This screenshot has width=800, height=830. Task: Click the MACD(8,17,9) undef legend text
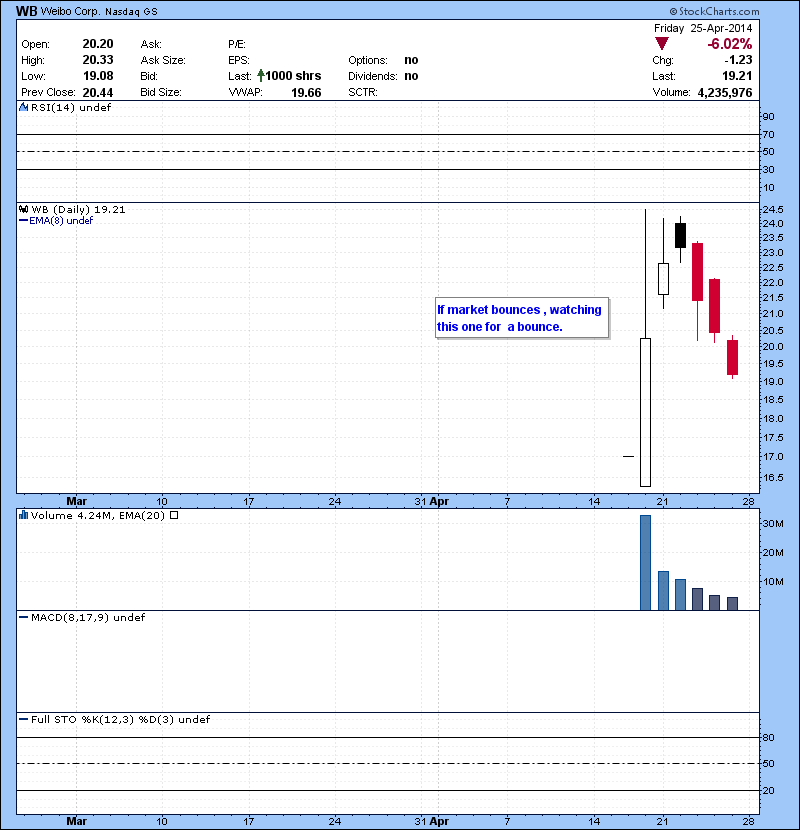pos(88,617)
